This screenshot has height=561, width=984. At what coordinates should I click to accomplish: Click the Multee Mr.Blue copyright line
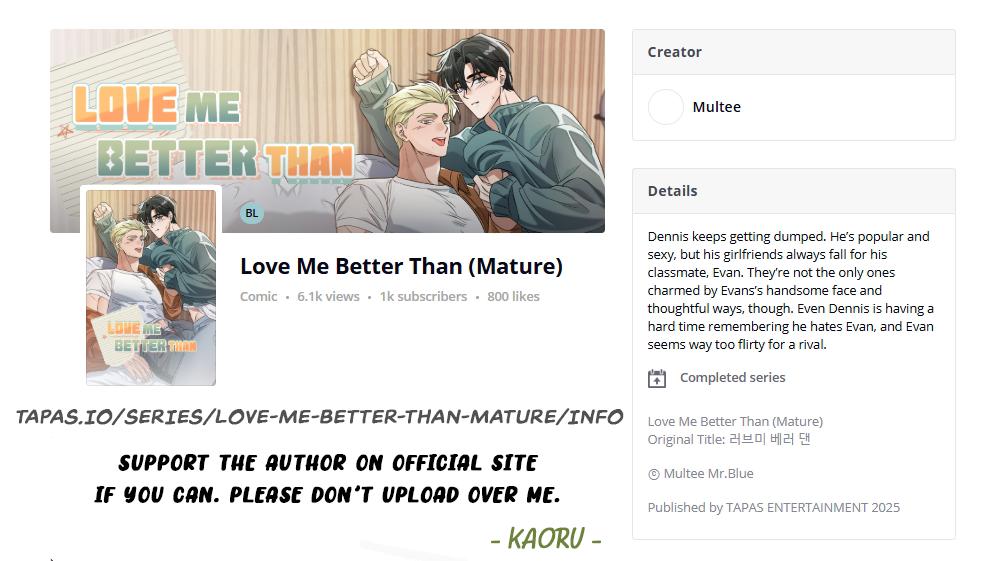(700, 474)
